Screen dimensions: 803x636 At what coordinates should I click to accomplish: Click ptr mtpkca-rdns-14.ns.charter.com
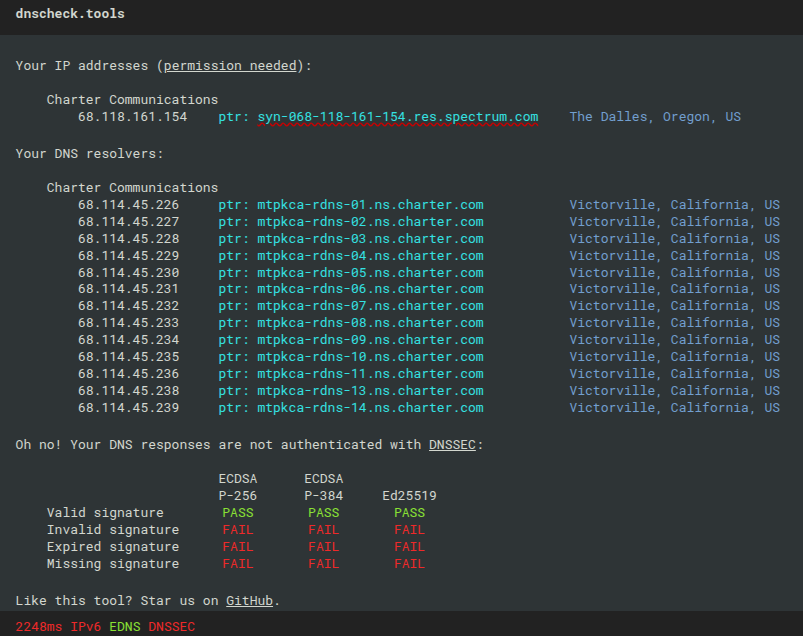click(370, 408)
